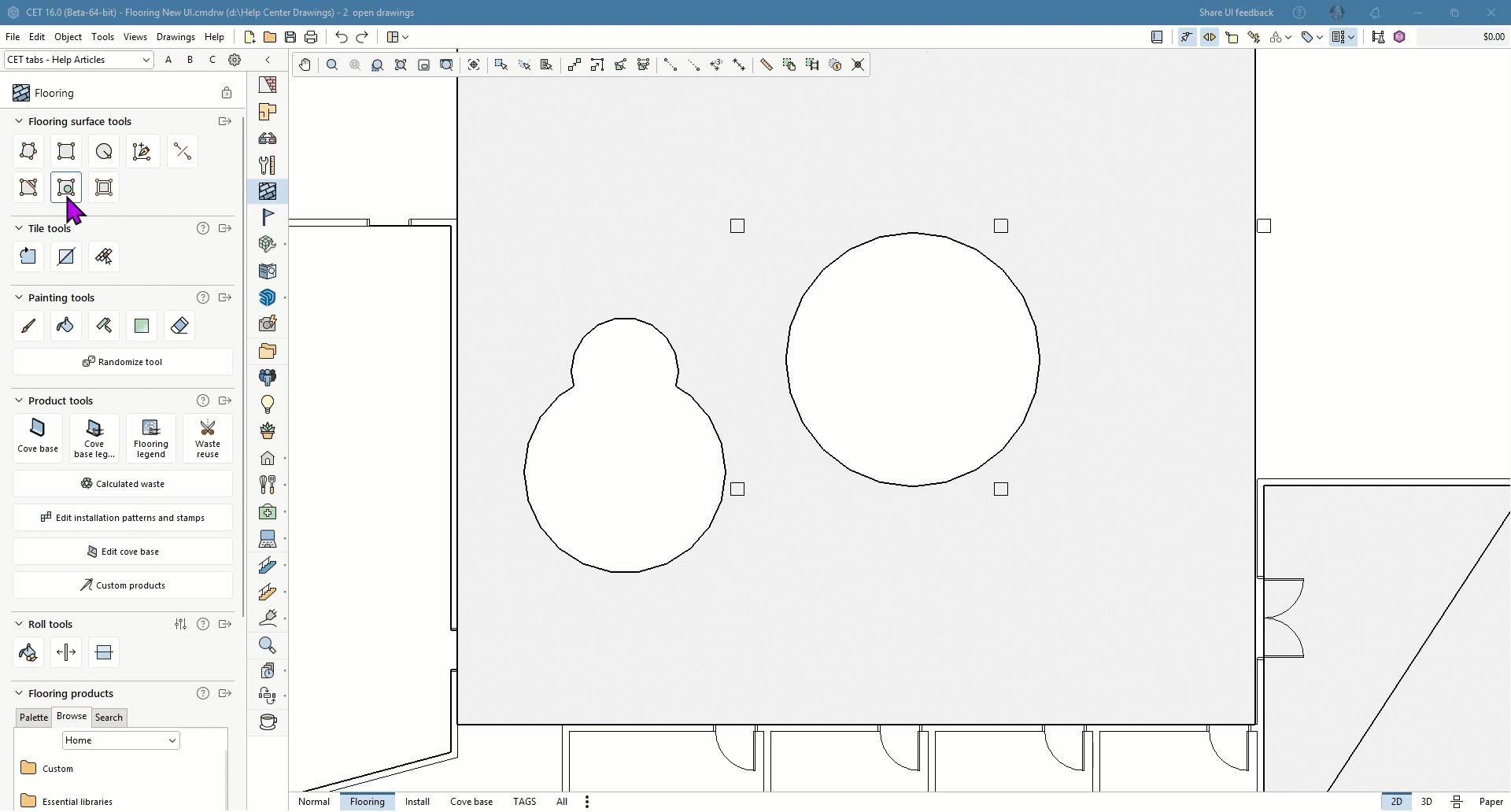Click the measure ruler tool
This screenshot has height=812, width=1511.
click(767, 65)
